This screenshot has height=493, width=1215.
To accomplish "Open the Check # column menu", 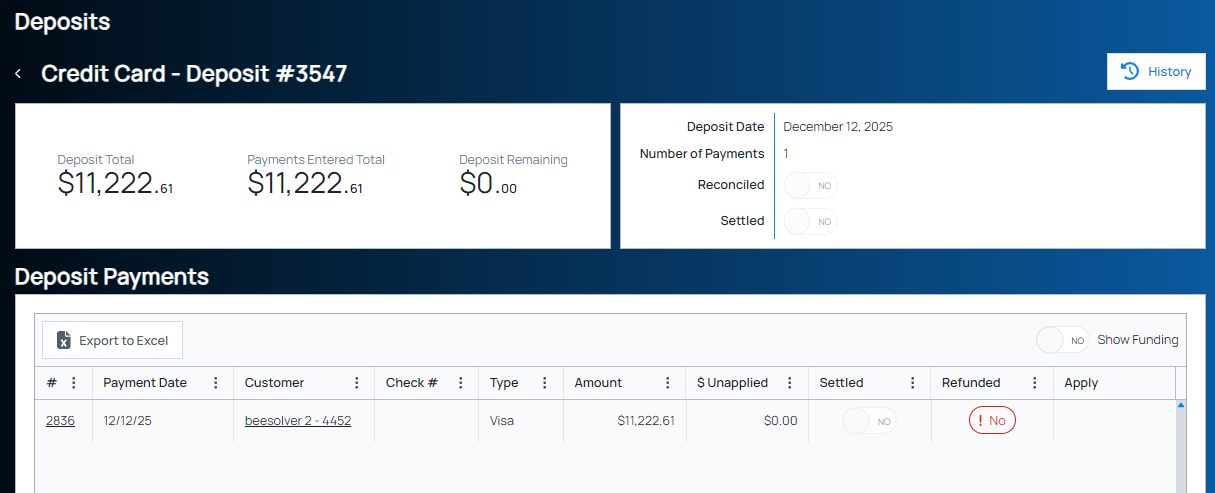I will 461,383.
